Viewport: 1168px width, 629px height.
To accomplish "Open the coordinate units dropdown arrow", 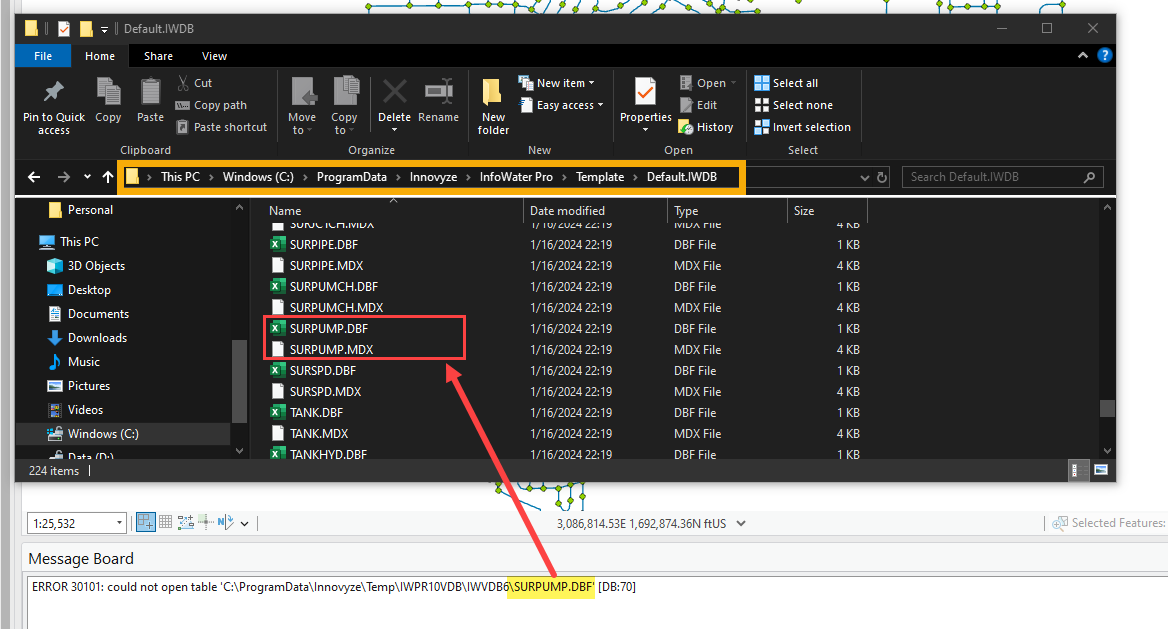I will tap(740, 523).
